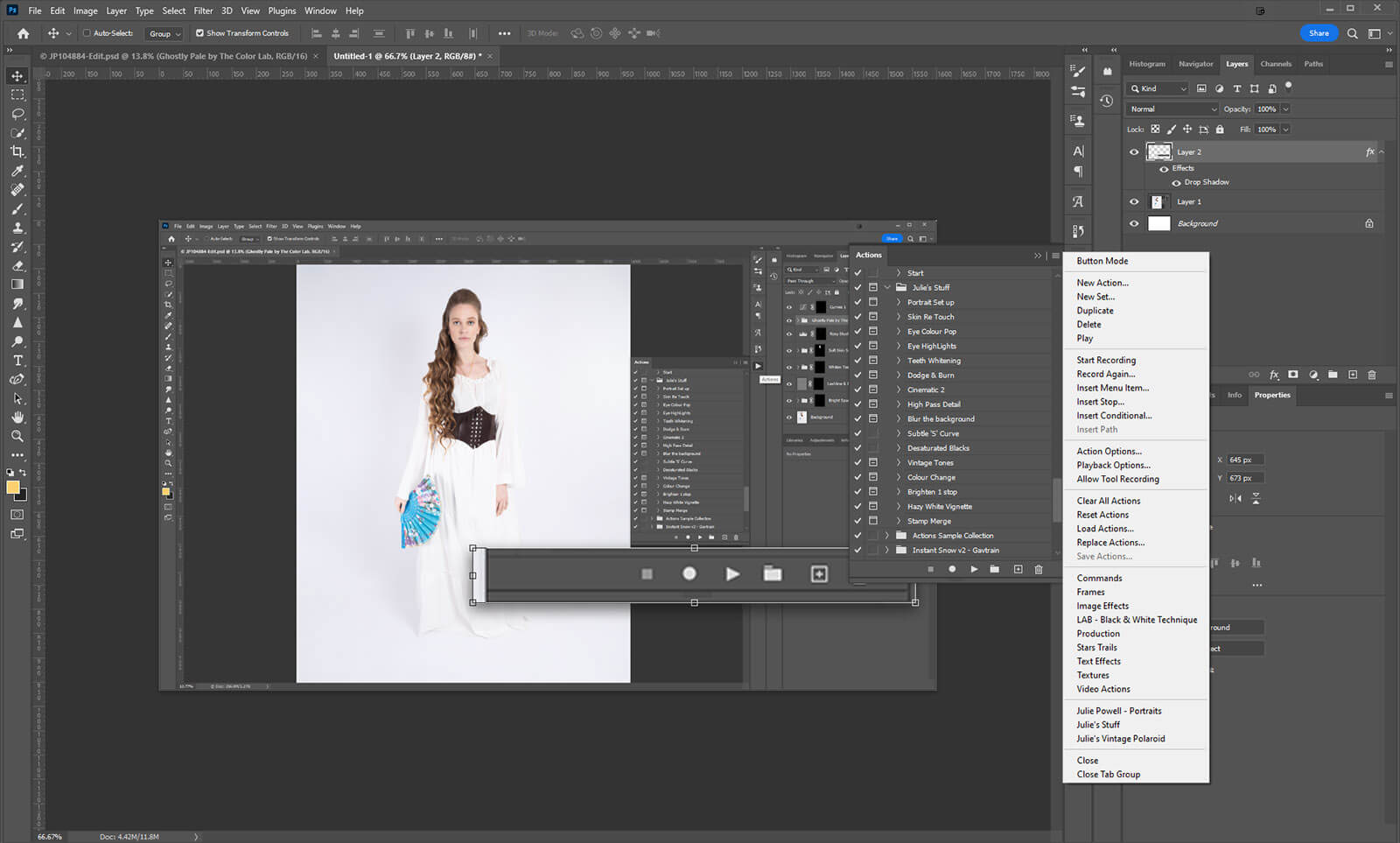Select the Eyedropper tool
This screenshot has width=1400, height=843.
pyautogui.click(x=17, y=171)
